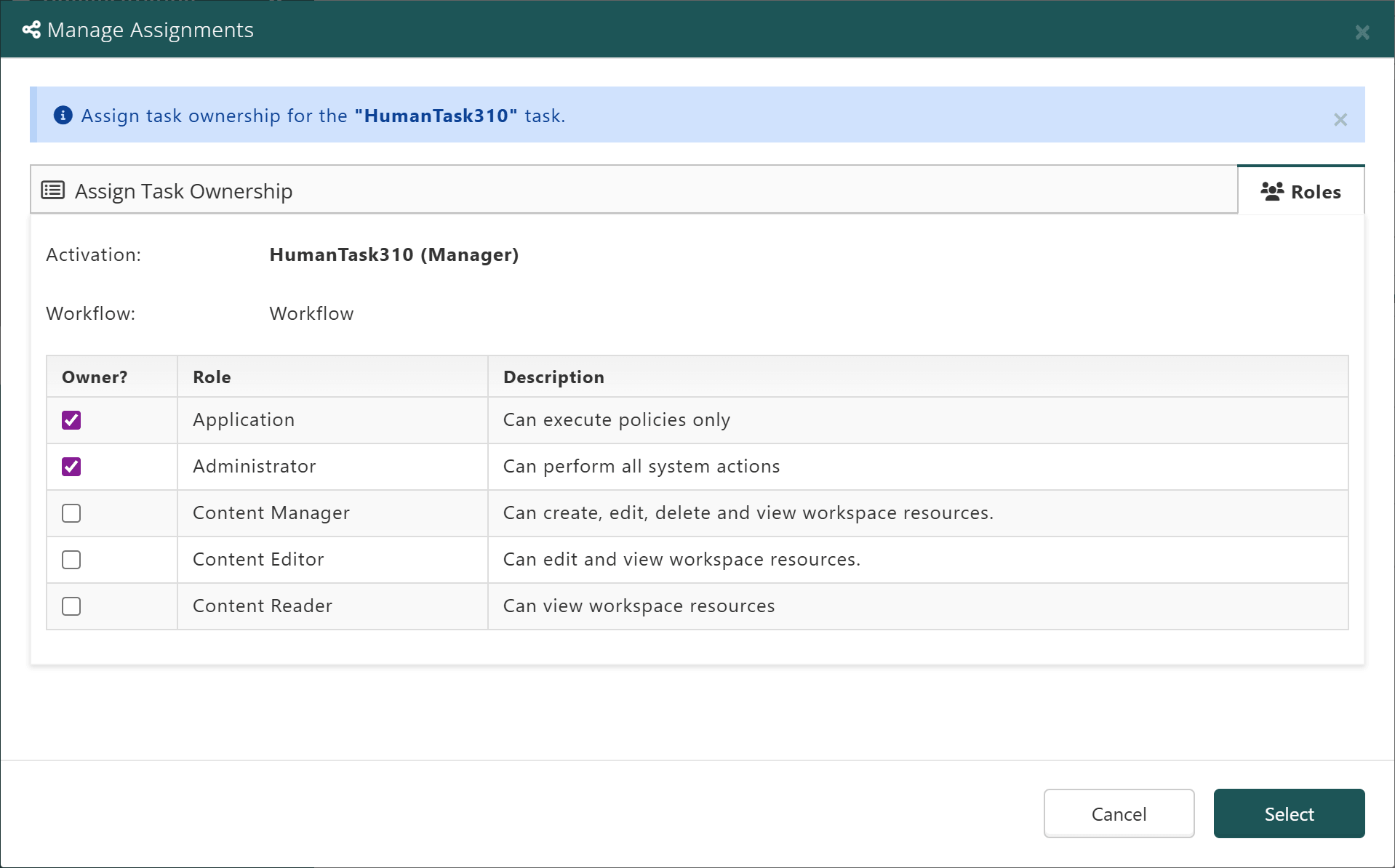The height and width of the screenshot is (868, 1395).
Task: Click the Assign Task Ownership list icon
Action: click(53, 190)
